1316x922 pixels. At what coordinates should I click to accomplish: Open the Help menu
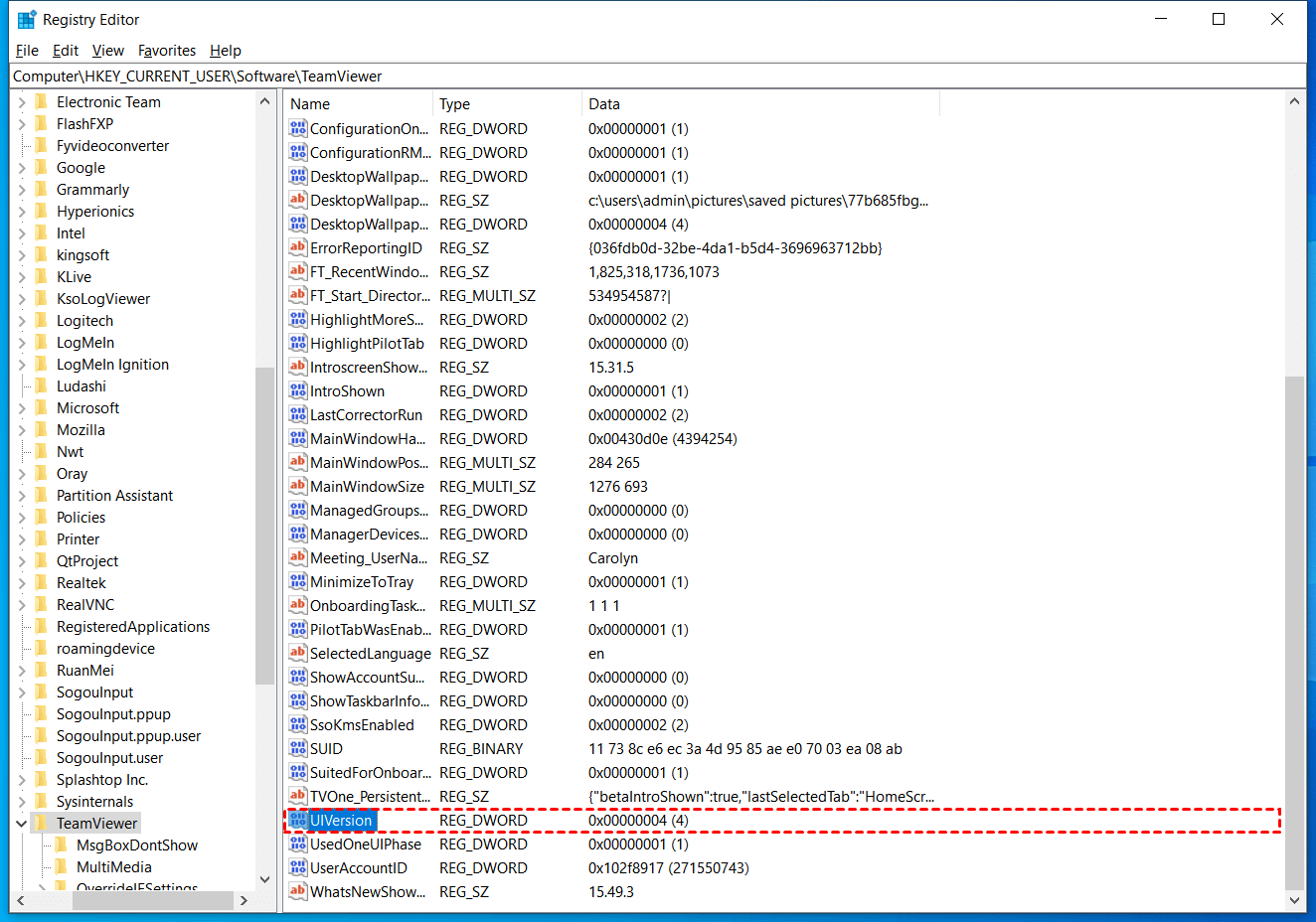[226, 51]
